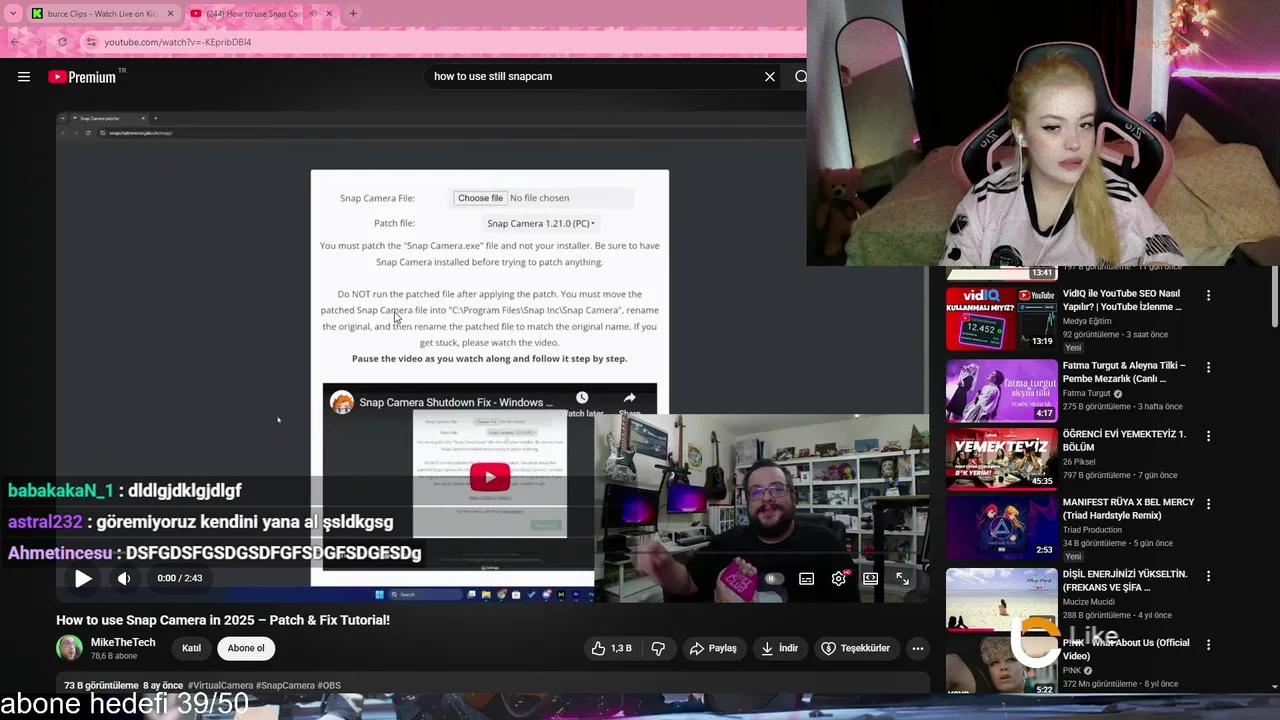Click the large red YouTube play overlay

(x=490, y=477)
